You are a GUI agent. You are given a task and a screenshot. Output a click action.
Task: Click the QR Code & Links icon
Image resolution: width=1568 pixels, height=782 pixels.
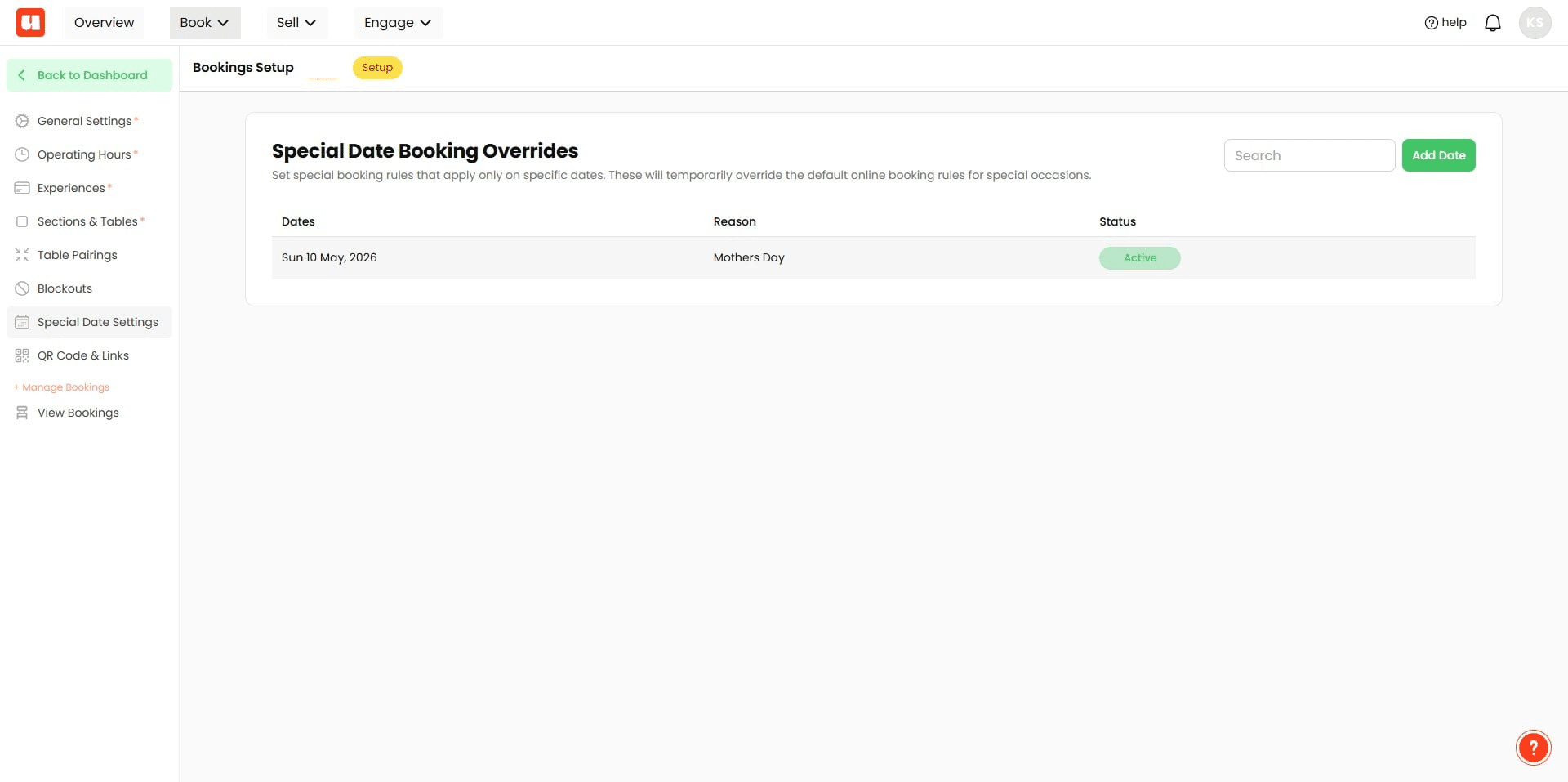pos(22,355)
